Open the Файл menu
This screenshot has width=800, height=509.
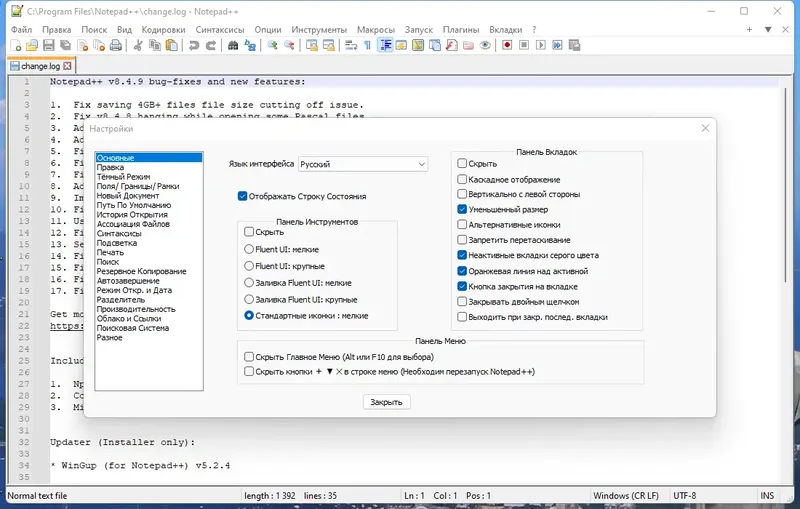[21, 30]
